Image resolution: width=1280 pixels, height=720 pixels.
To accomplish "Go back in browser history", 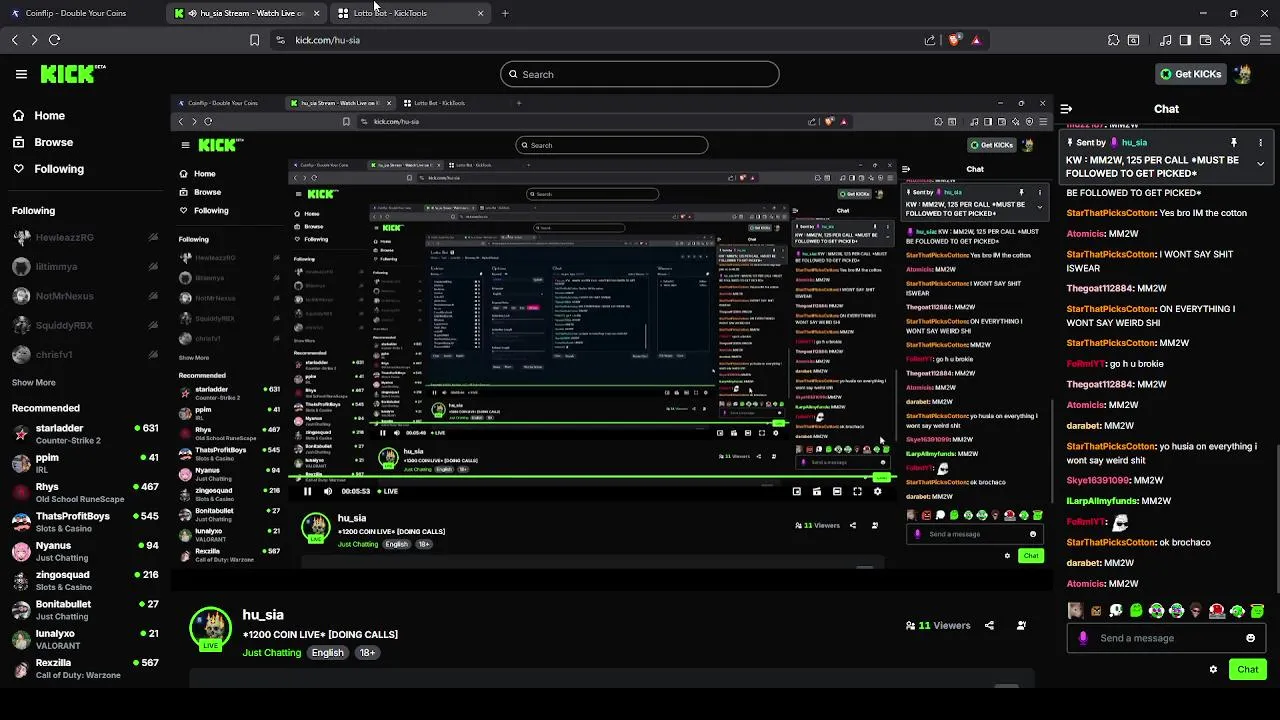I will (x=14, y=40).
